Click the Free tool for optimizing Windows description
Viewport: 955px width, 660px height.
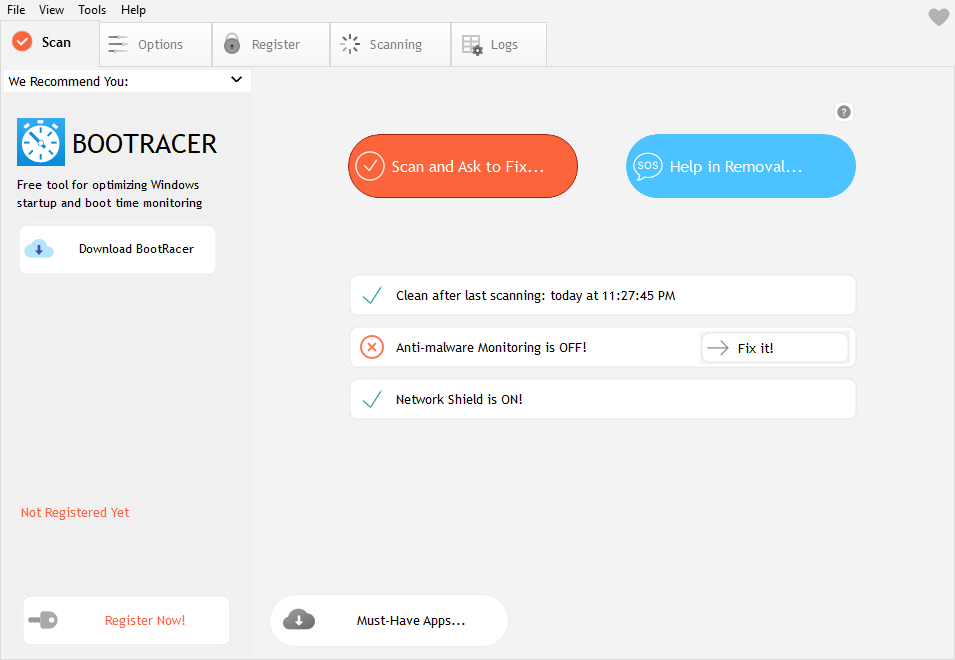[110, 194]
